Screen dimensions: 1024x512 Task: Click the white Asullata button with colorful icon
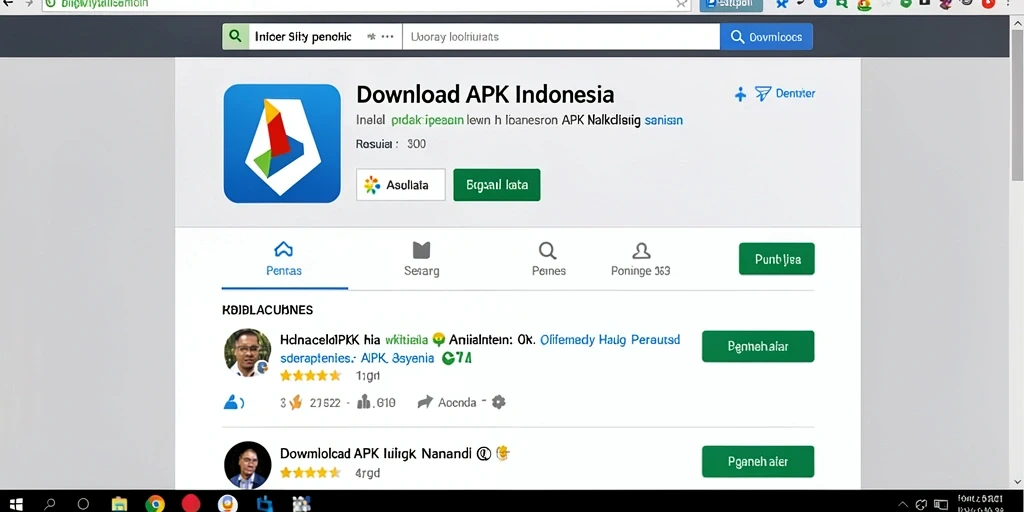point(400,185)
